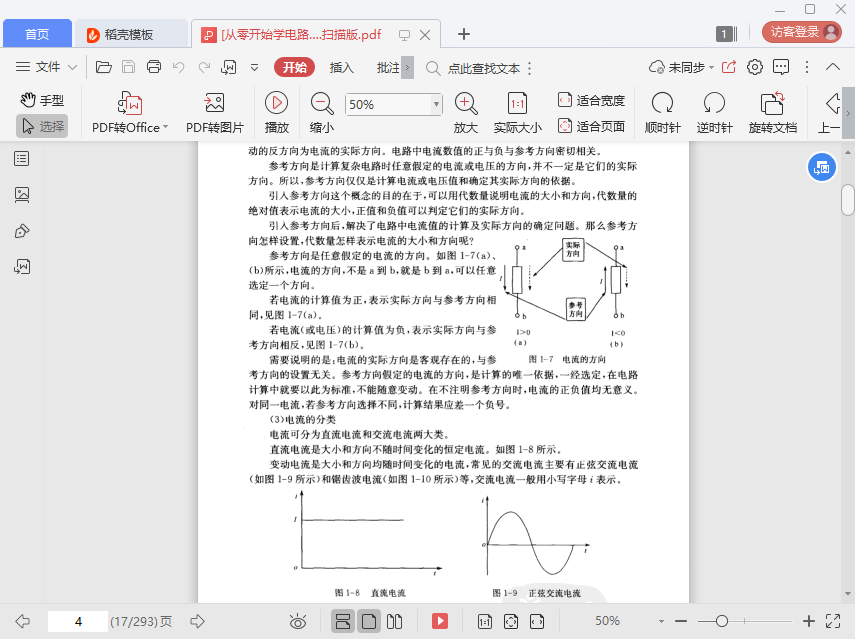Rotate page 逆时针 counterclockwise
Screen dimensions: 855x639
[714, 113]
